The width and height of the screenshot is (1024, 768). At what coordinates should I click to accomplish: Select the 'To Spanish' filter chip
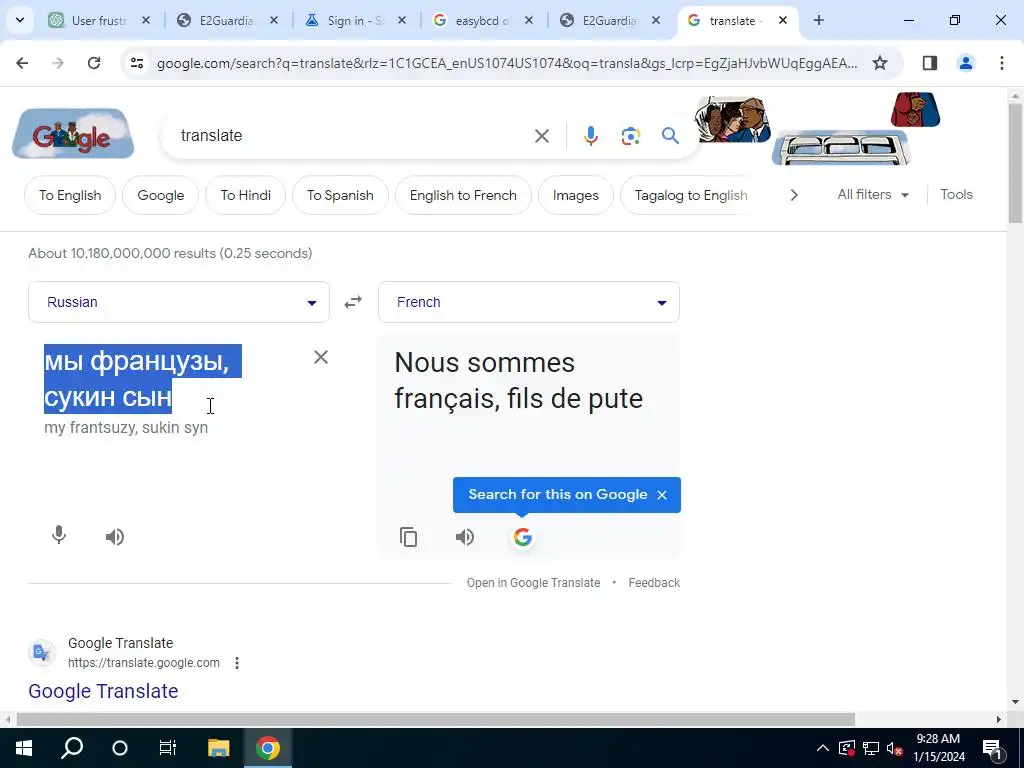point(340,195)
